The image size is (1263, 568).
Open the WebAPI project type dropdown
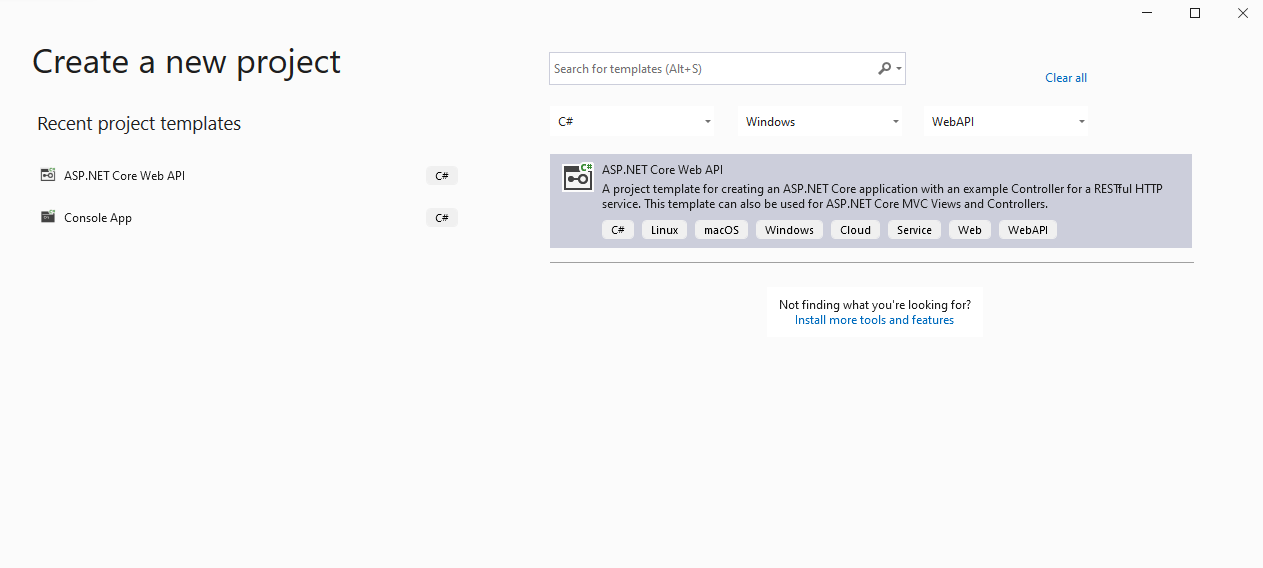click(1006, 122)
